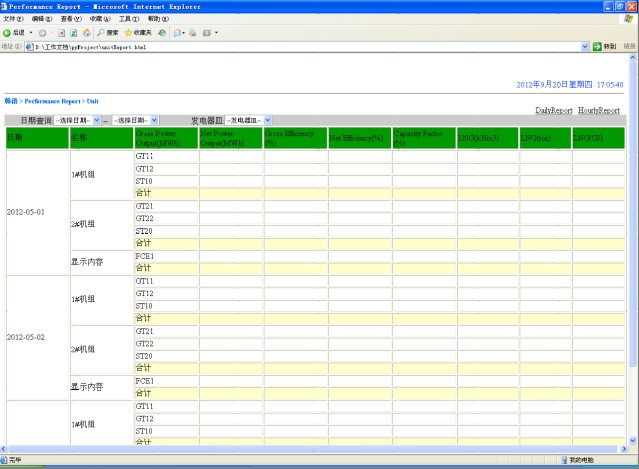Click the Go button beside address bar

[x=604, y=46]
